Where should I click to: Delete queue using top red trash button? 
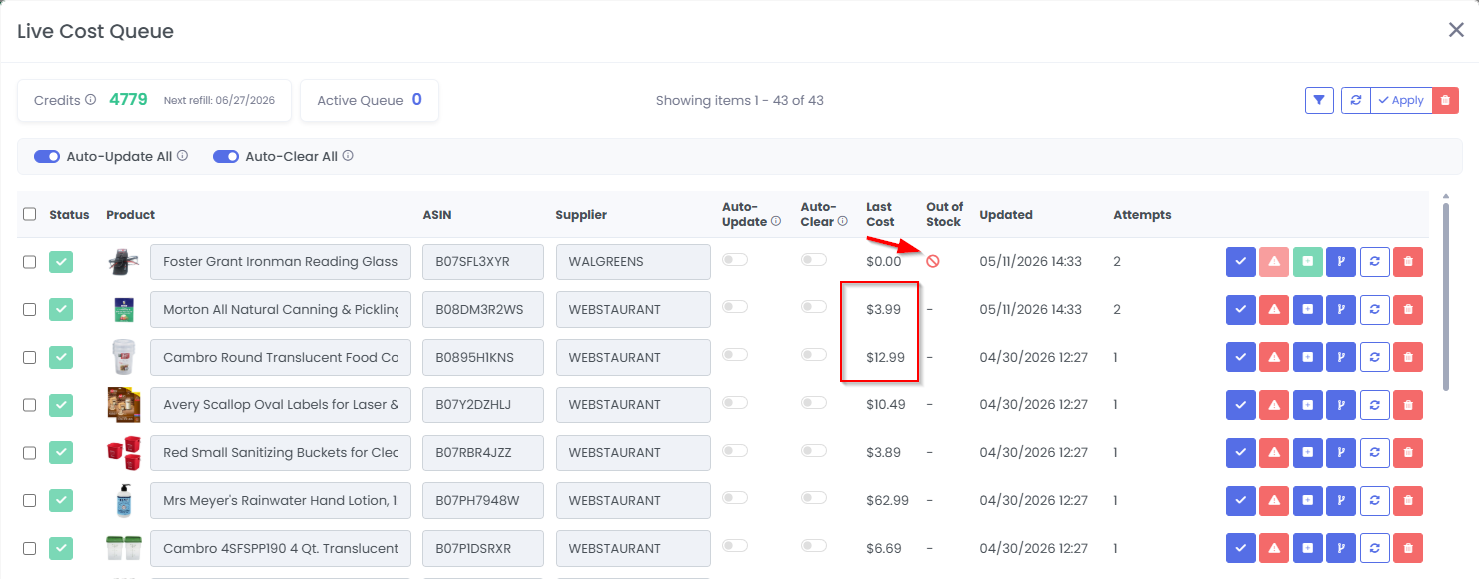point(1445,100)
